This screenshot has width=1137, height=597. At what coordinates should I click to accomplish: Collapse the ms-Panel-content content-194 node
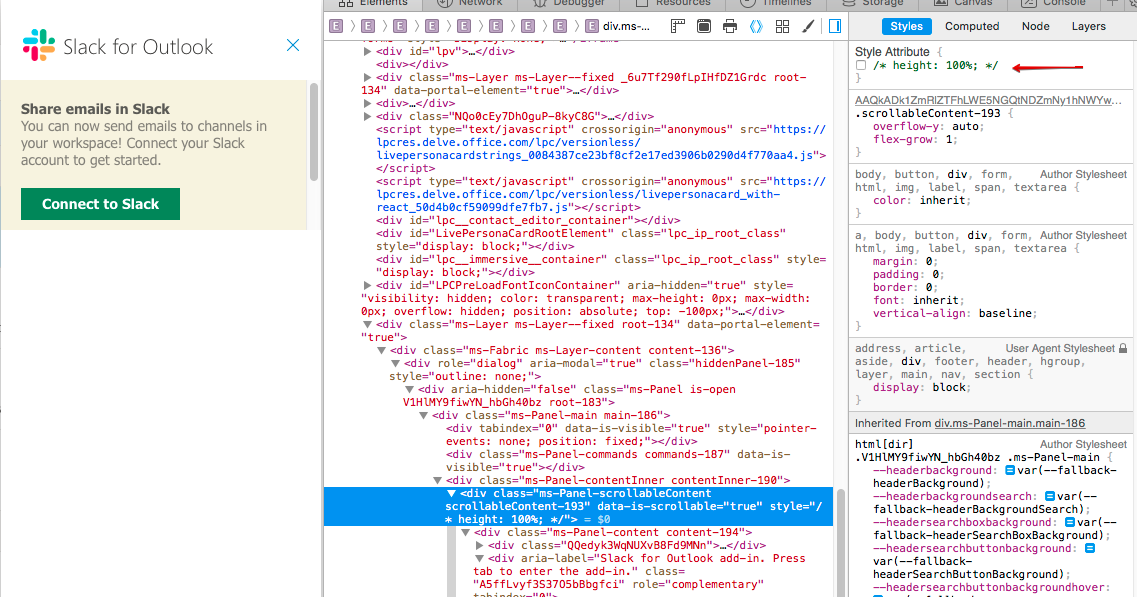(x=466, y=532)
